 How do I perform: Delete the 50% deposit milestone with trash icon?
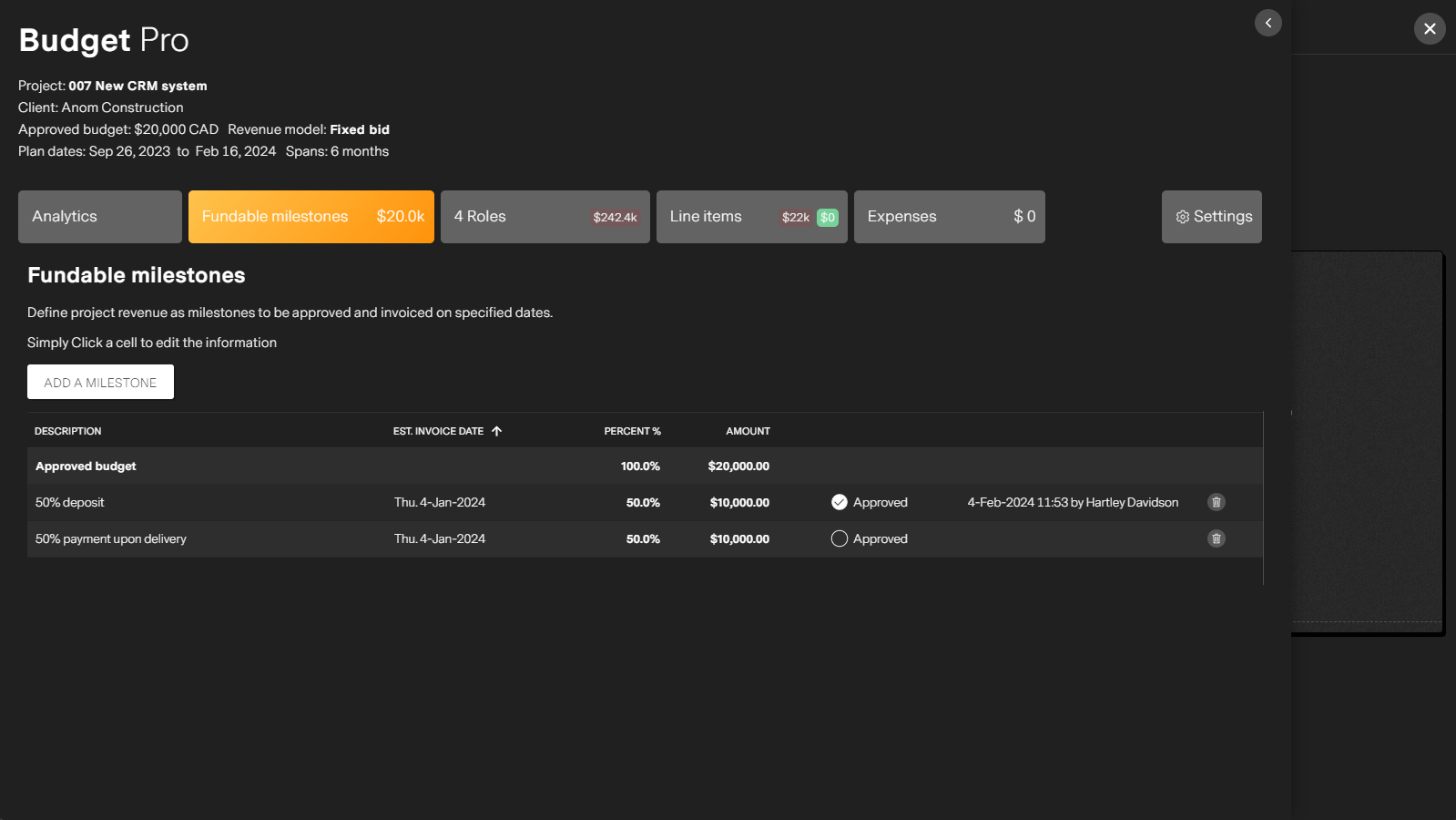coord(1216,502)
